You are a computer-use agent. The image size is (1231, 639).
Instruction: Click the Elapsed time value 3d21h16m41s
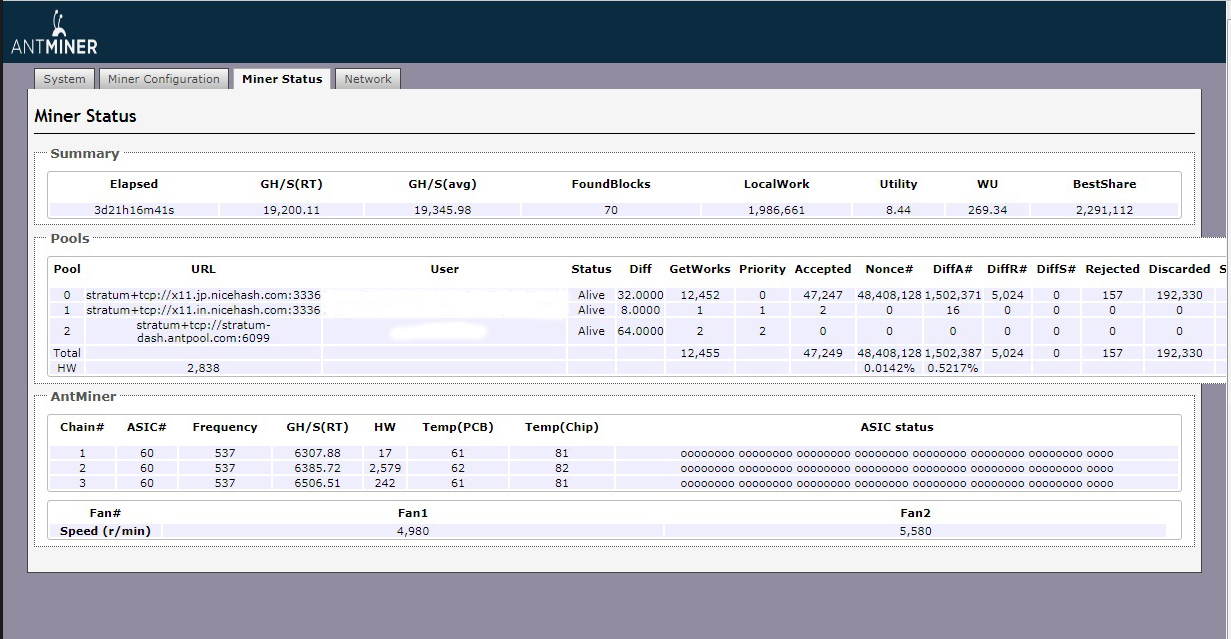tap(134, 210)
